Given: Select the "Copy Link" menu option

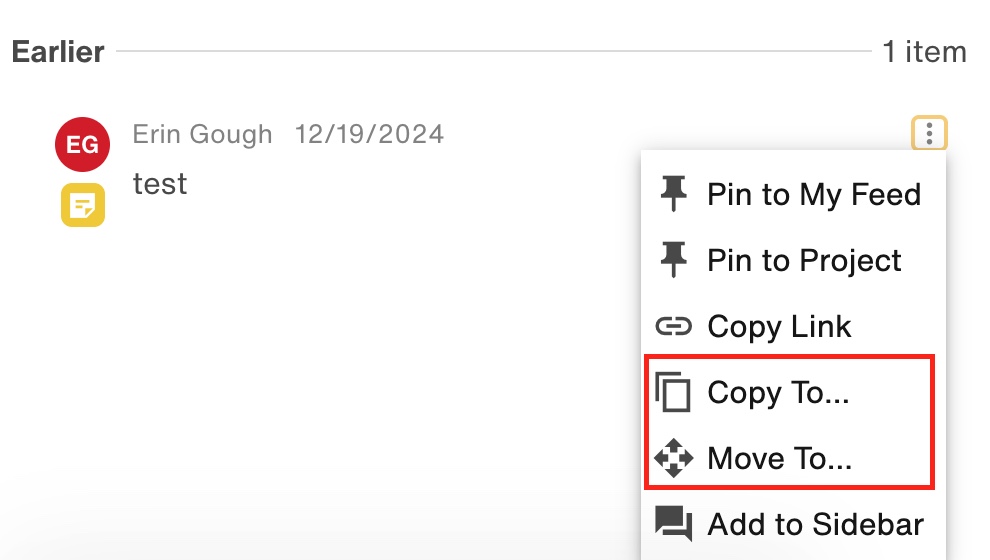Looking at the screenshot, I should [x=779, y=327].
